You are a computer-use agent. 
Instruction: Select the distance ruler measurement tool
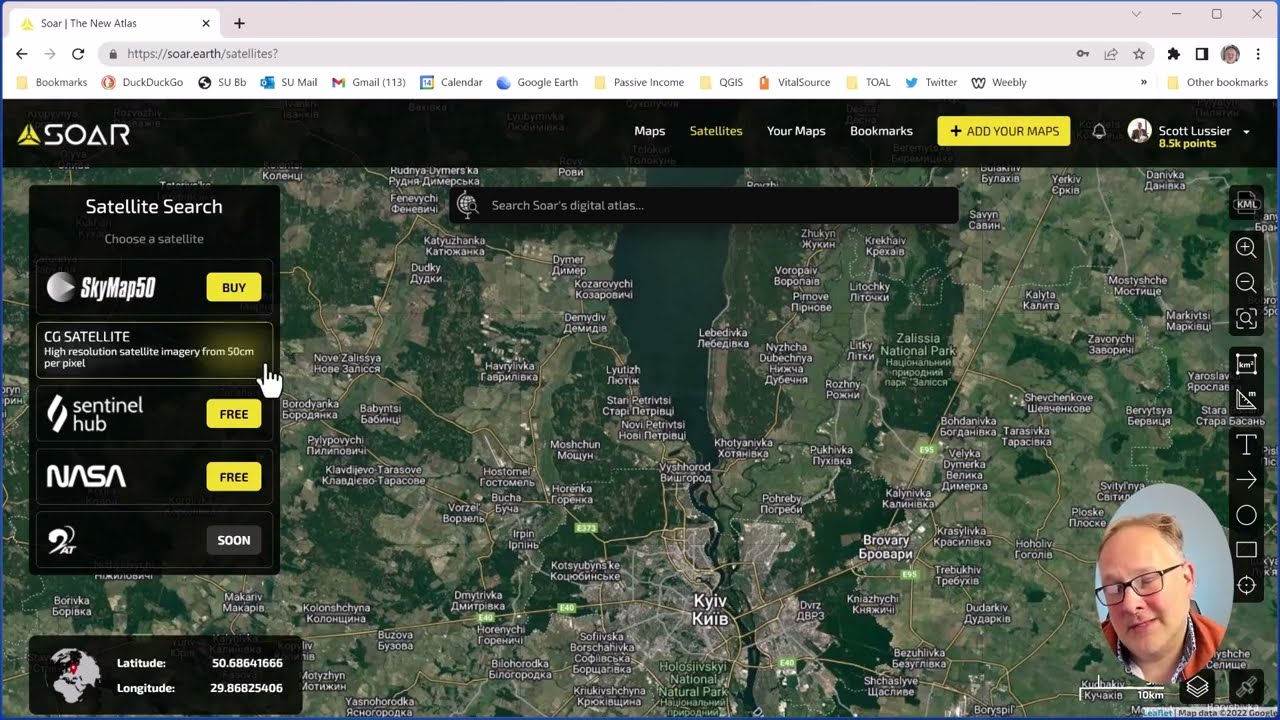(x=1246, y=400)
